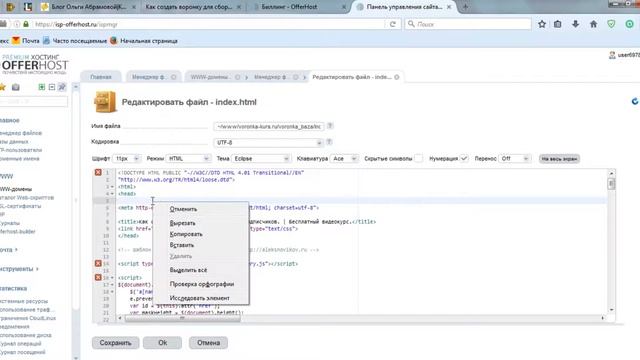Click the green circular extension icon
Viewport: 640px width, 360px height.
pos(629,24)
